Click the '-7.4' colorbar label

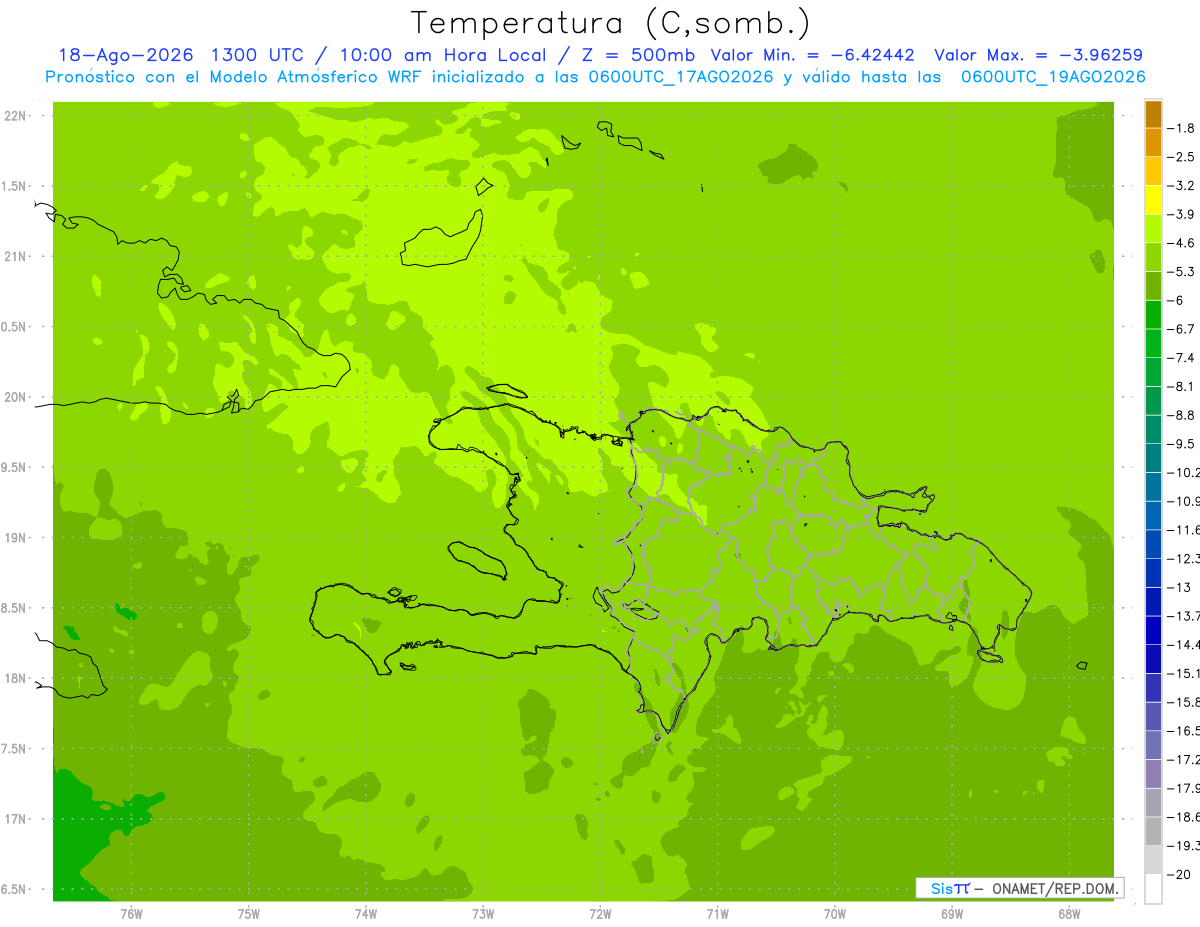[x=1181, y=358]
